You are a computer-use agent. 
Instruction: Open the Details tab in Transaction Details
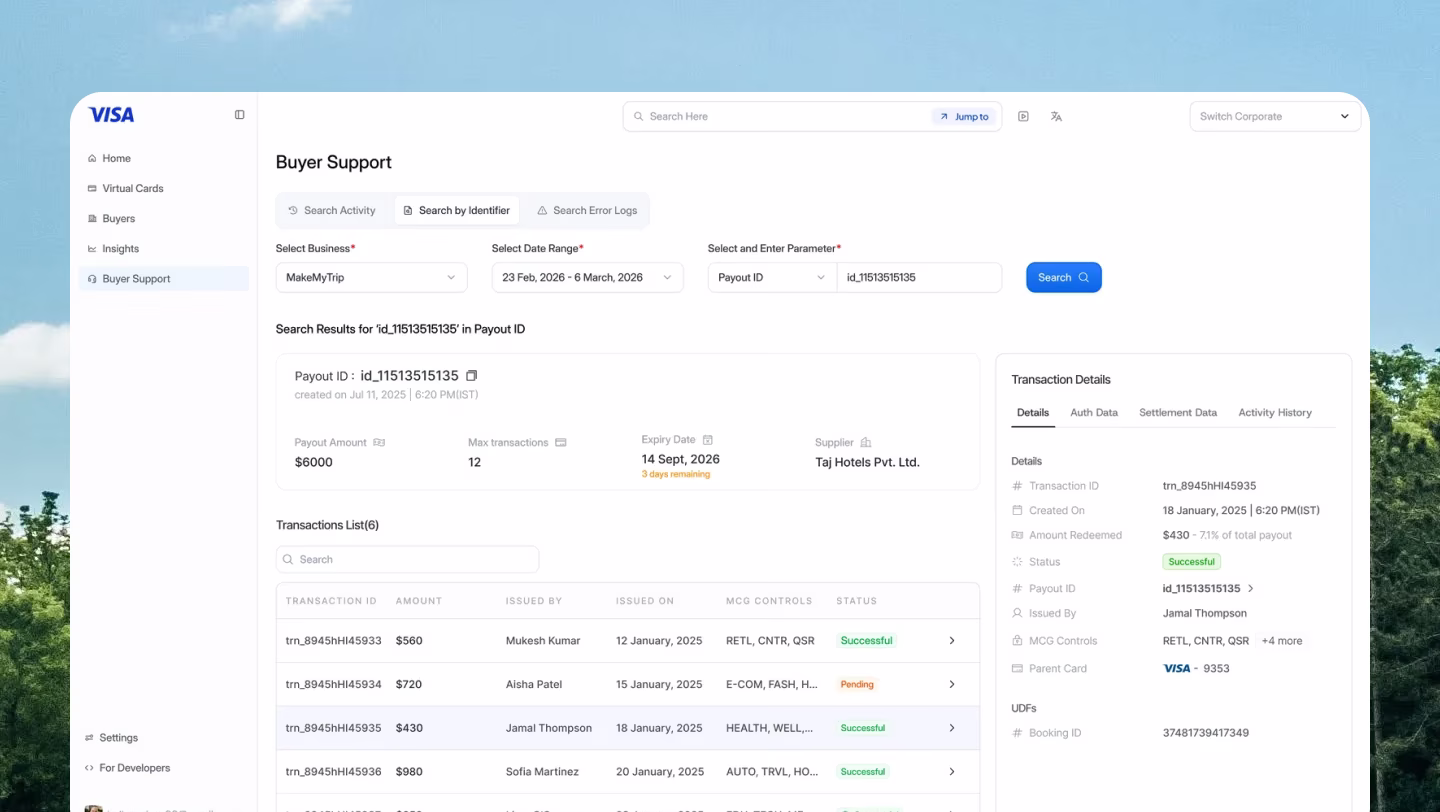1033,412
